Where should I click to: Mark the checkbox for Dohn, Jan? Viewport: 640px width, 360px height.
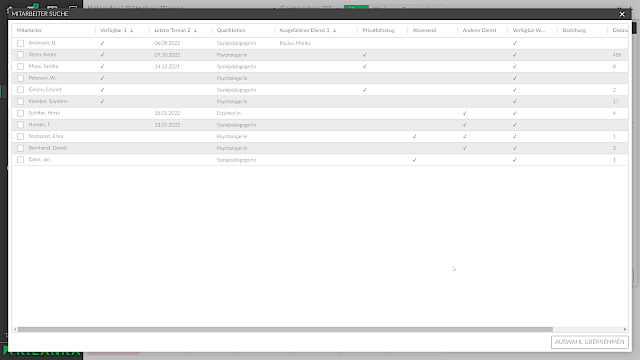coord(20,160)
